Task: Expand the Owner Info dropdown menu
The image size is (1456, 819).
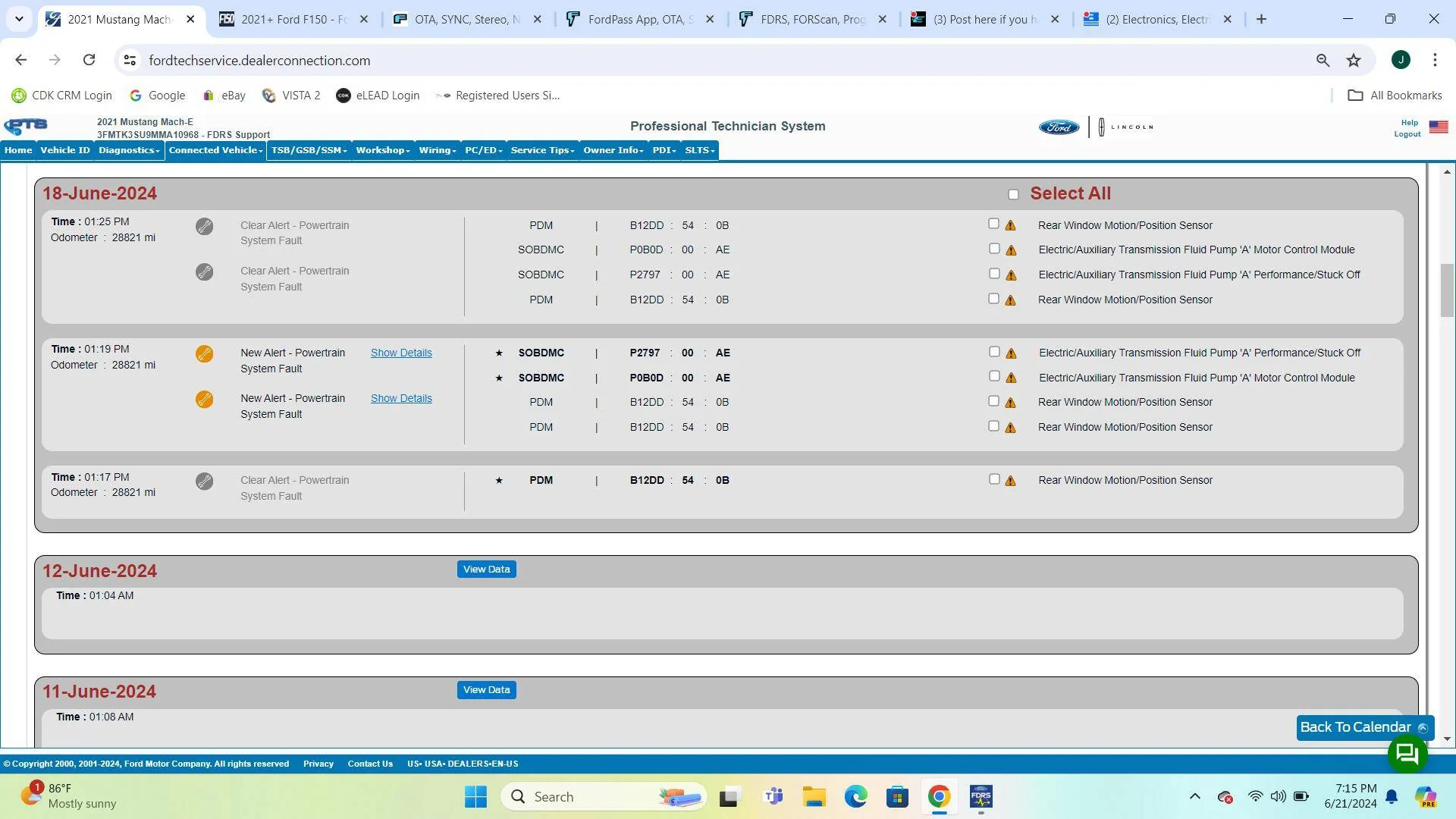Action: [613, 150]
